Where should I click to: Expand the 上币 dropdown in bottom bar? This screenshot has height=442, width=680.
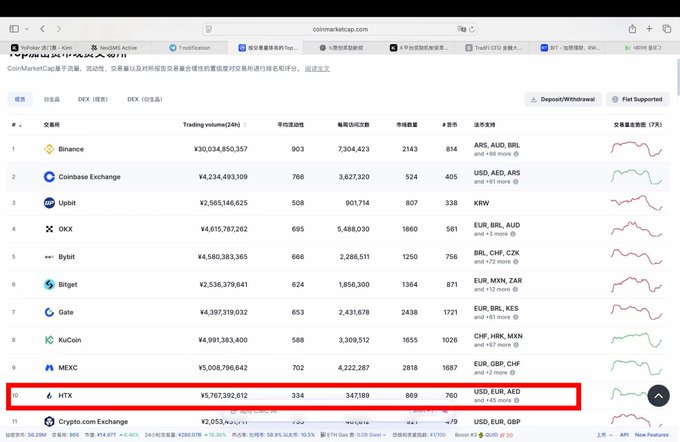tap(605, 435)
